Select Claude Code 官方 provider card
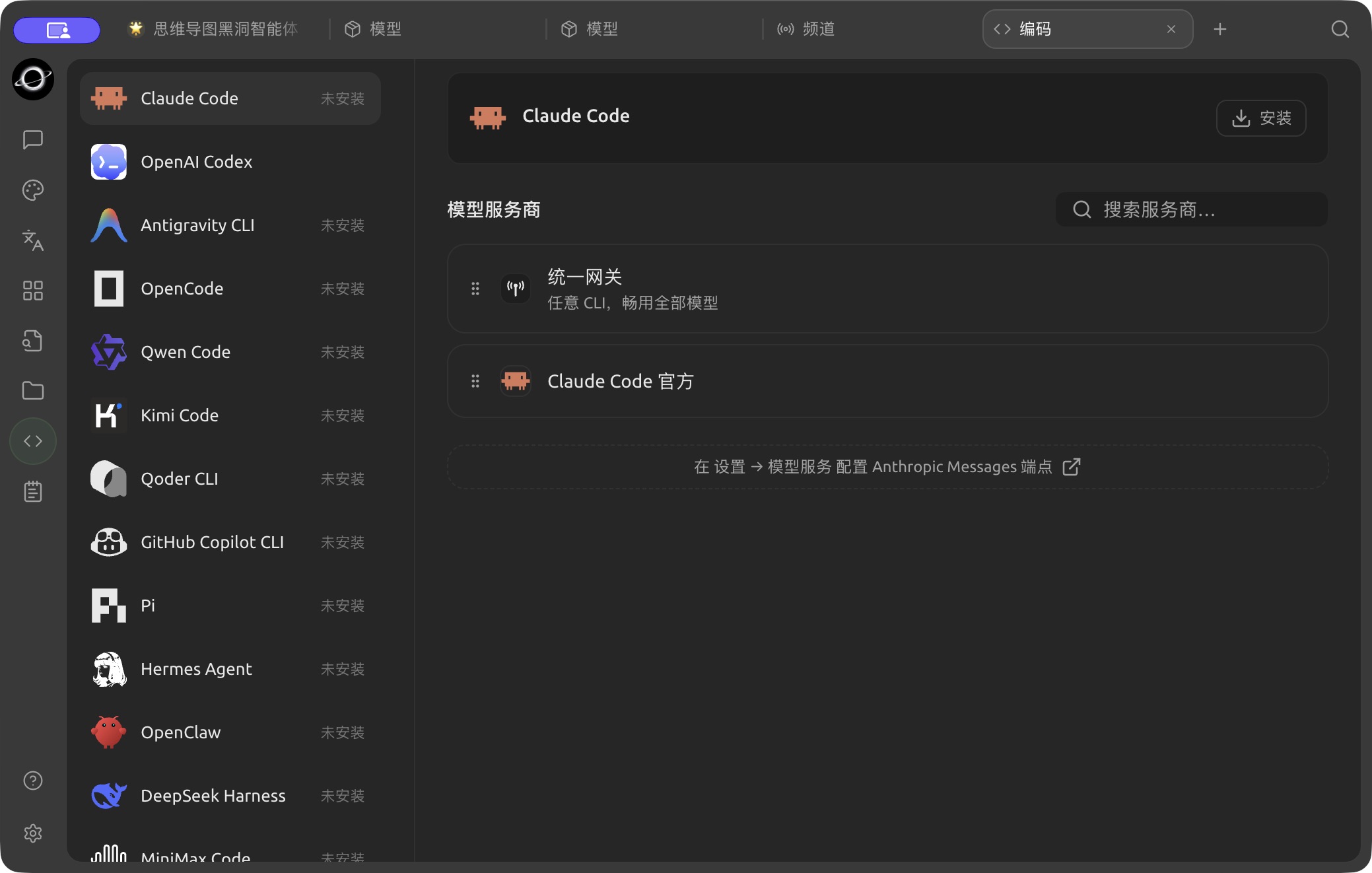Screen dimensions: 1372x873 [887, 381]
